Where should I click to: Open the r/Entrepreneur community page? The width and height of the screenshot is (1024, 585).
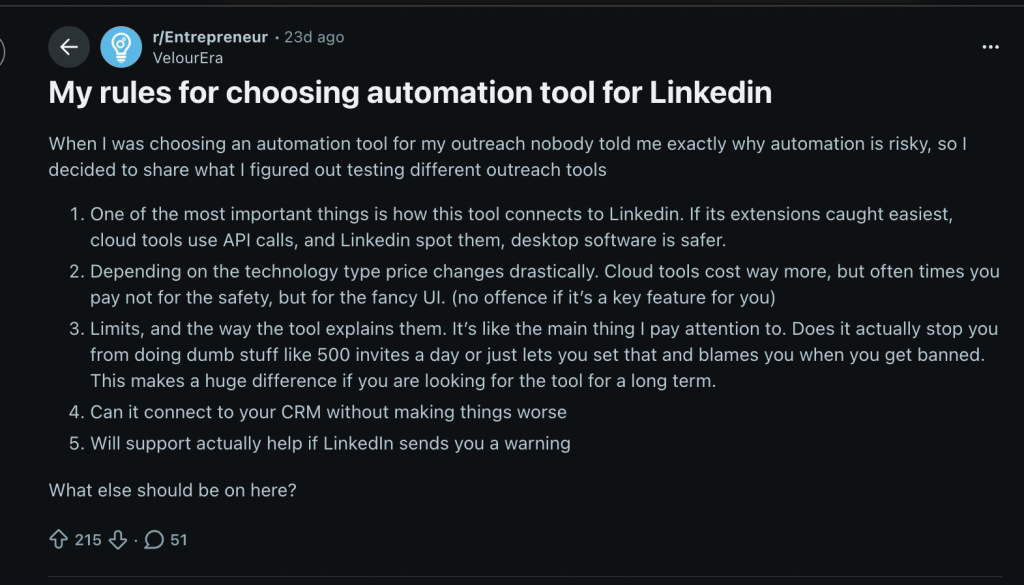211,37
